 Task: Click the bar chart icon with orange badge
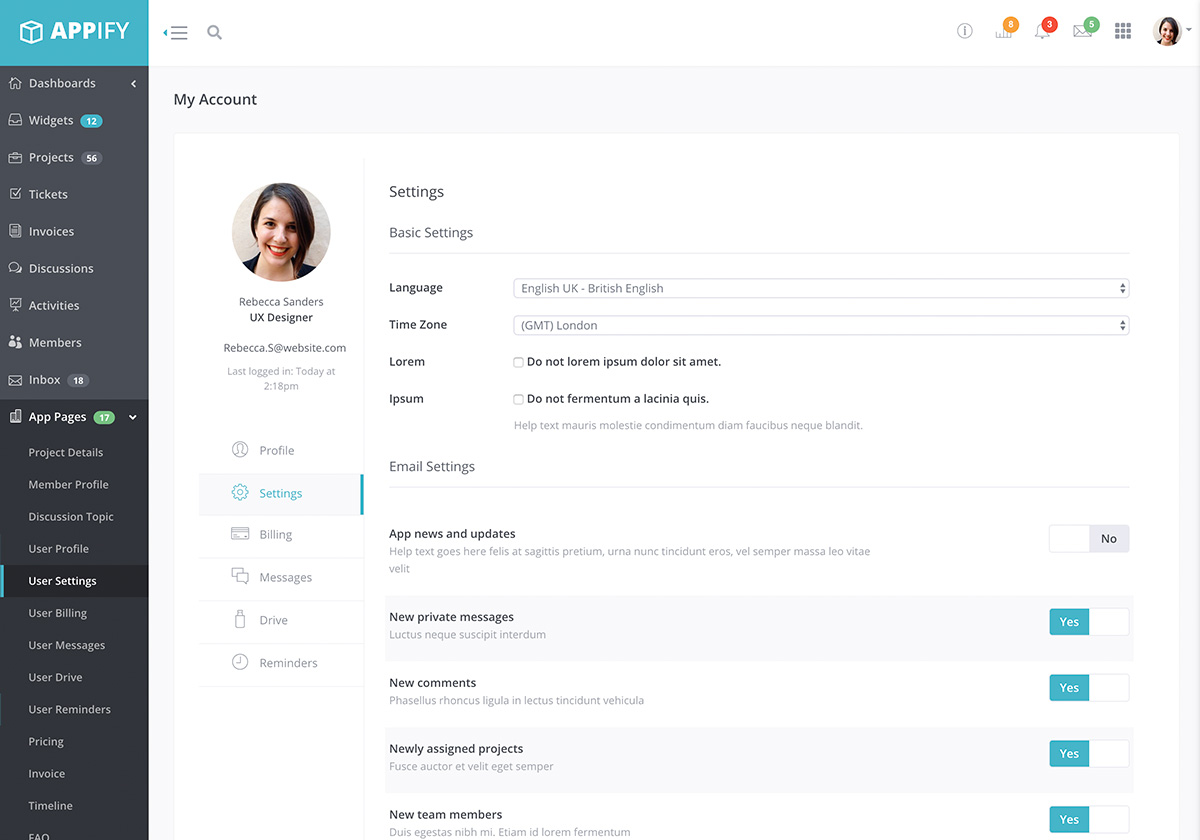[1003, 31]
